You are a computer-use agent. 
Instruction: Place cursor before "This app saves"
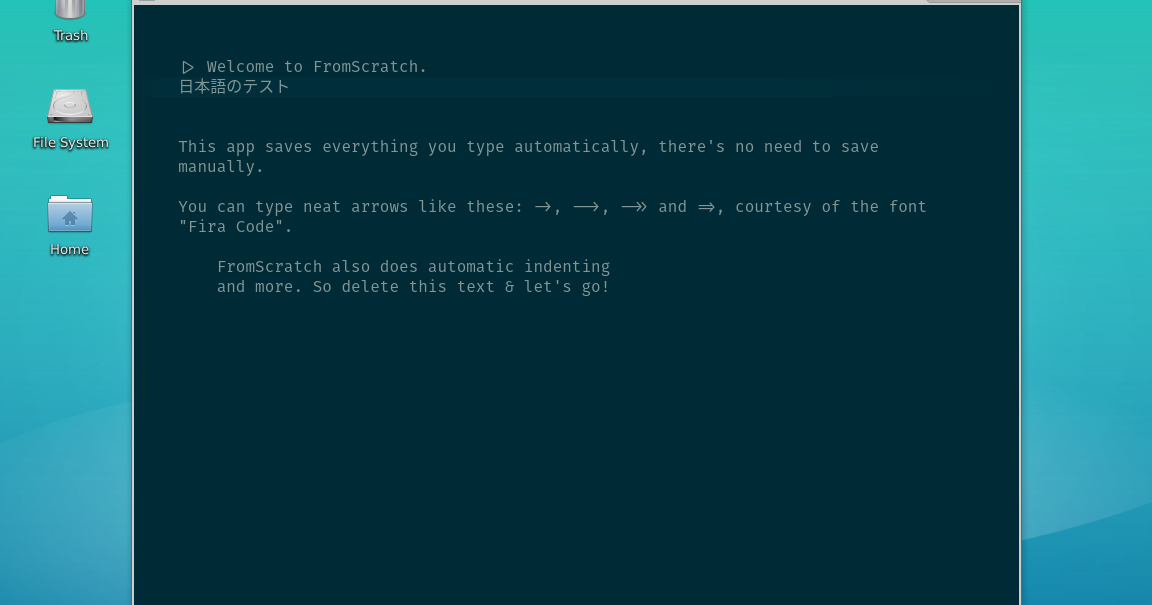180,146
